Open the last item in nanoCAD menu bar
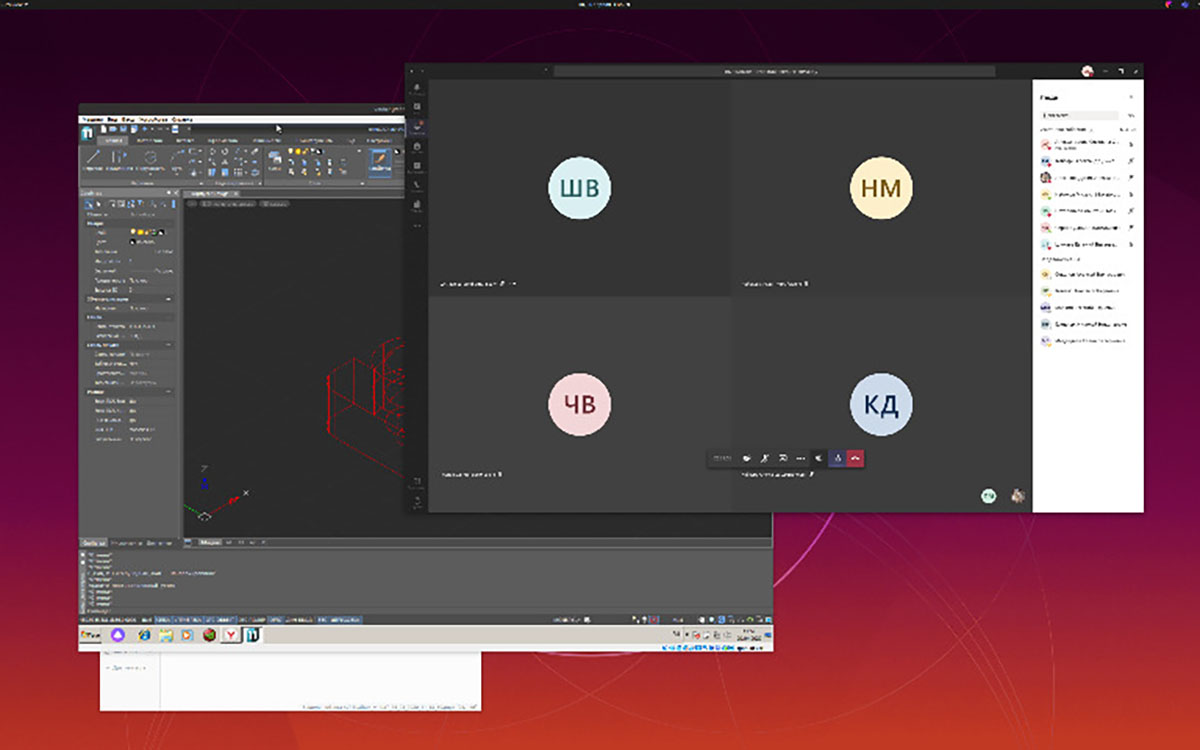 pyautogui.click(x=181, y=120)
